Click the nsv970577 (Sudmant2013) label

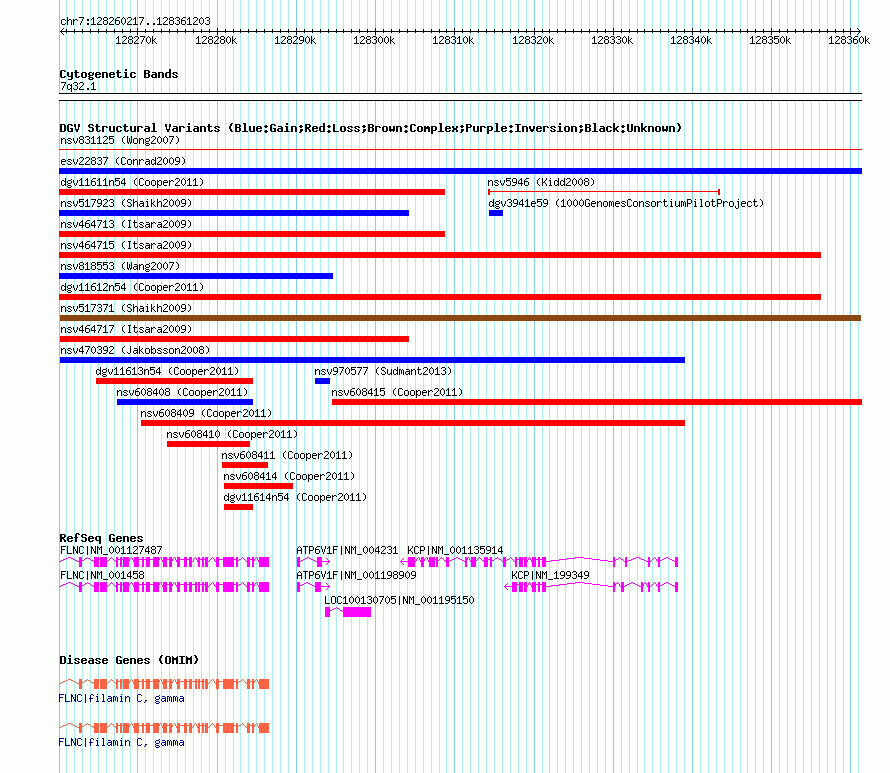(383, 371)
